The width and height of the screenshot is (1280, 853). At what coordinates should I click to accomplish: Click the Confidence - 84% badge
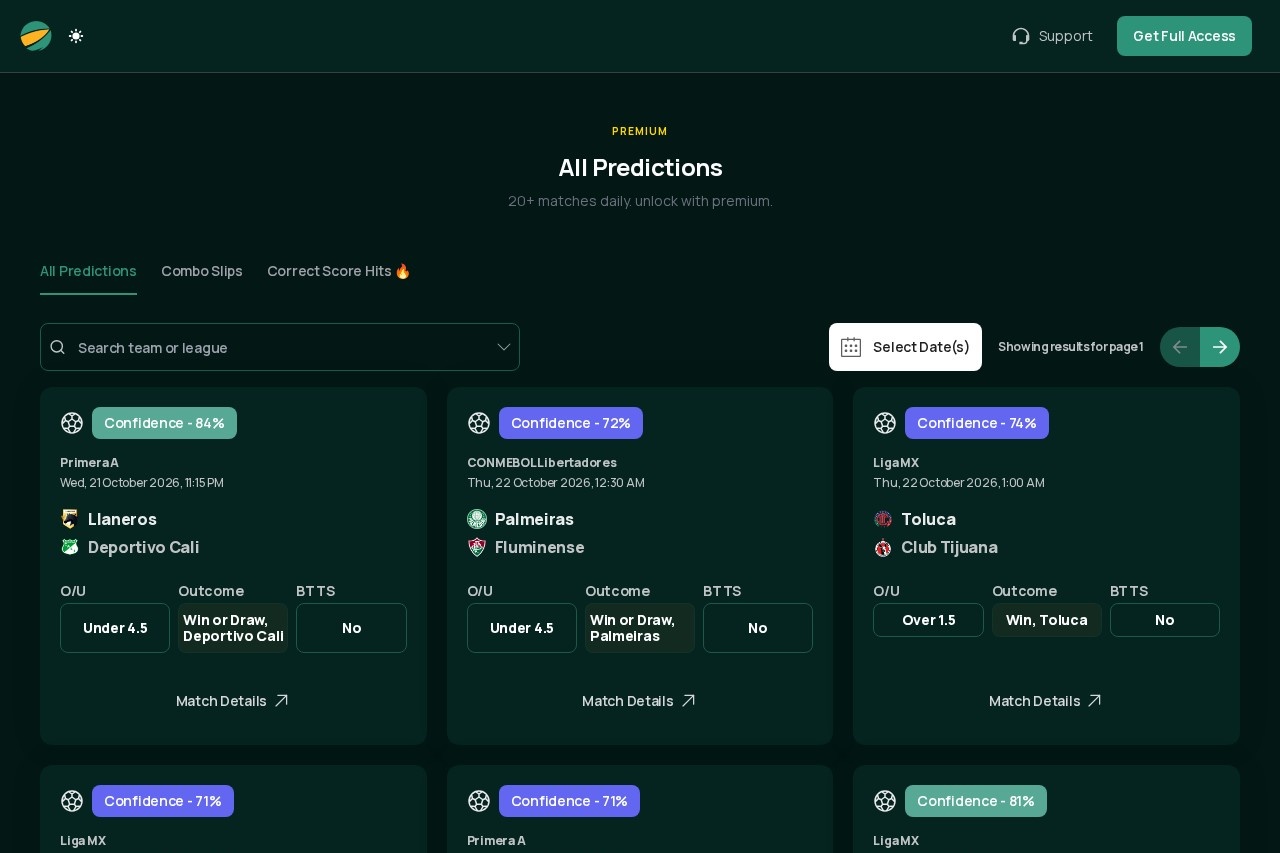coord(164,423)
